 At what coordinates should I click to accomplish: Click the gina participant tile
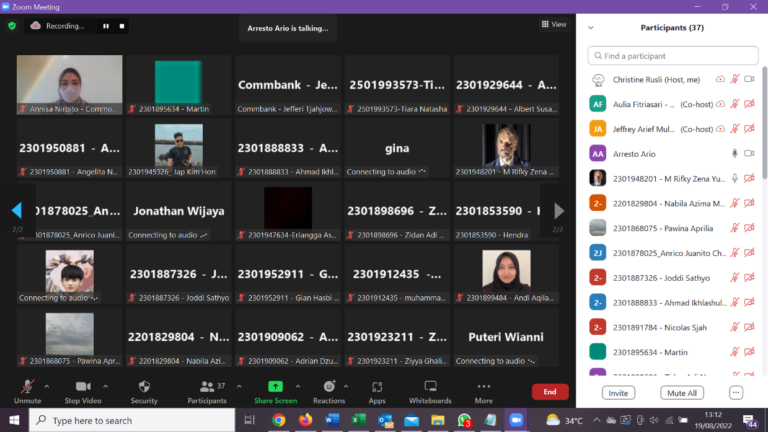pos(397,148)
